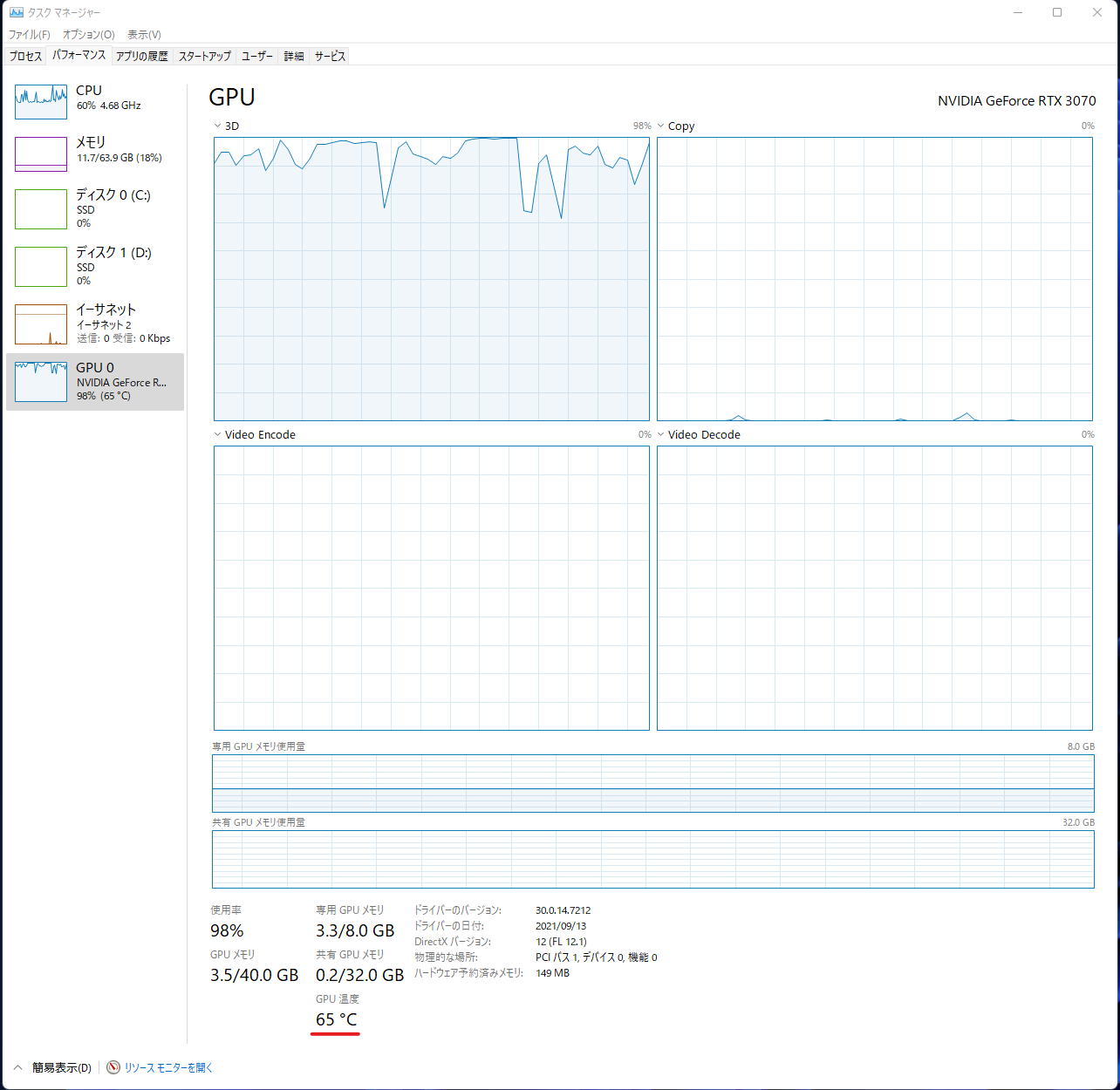Screen dimensions: 1120x1090
Task: Click the Video Encode usage graph
Action: (432, 588)
